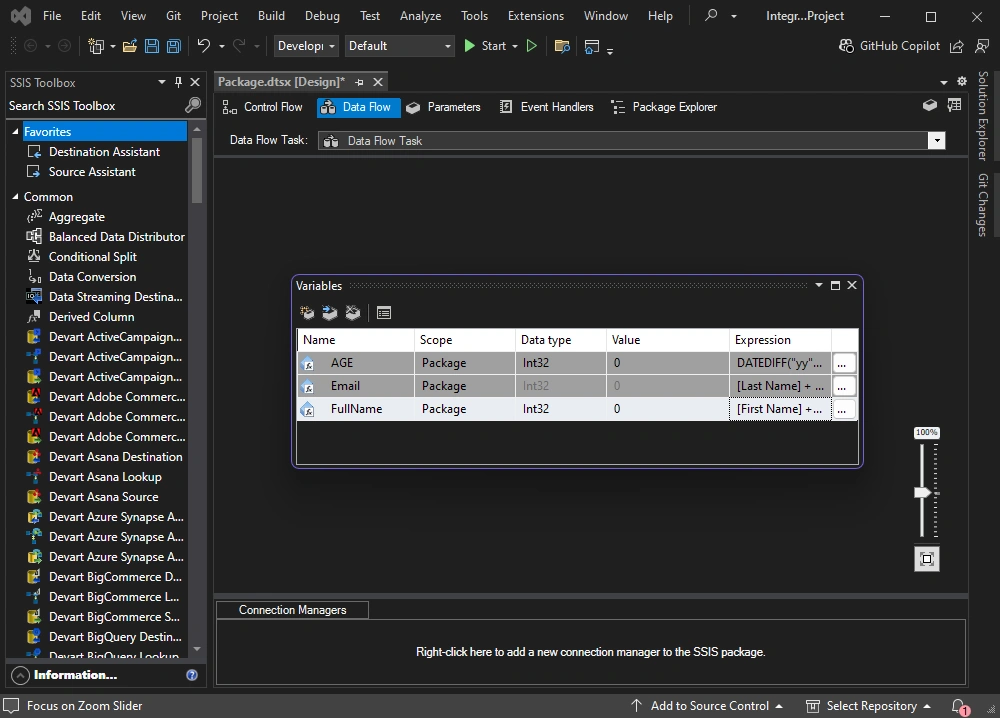Screen dimensions: 1000x718
Task: Open the Add to Source Control menu
Action: 707,706
